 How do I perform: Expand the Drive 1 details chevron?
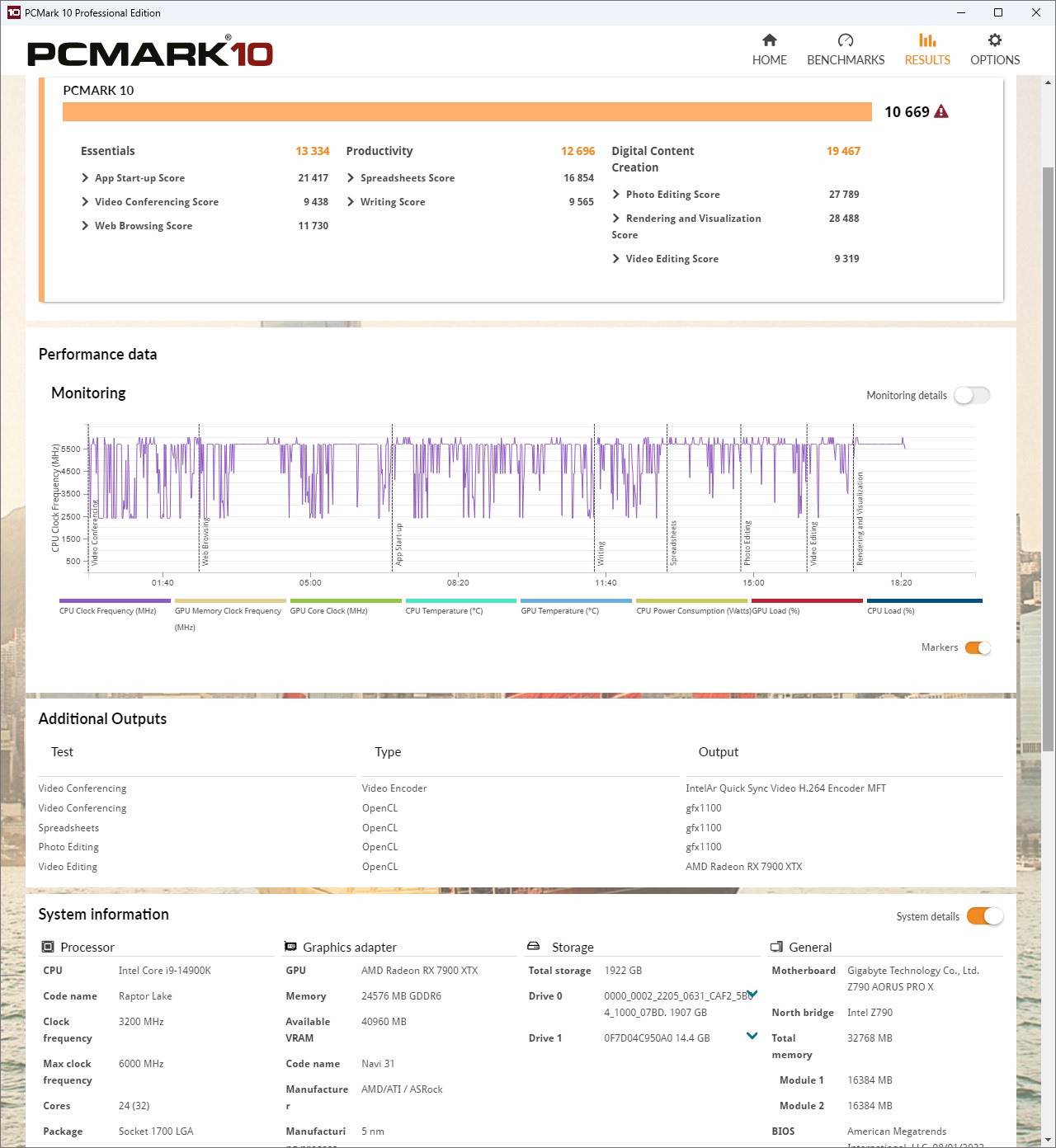[752, 1036]
